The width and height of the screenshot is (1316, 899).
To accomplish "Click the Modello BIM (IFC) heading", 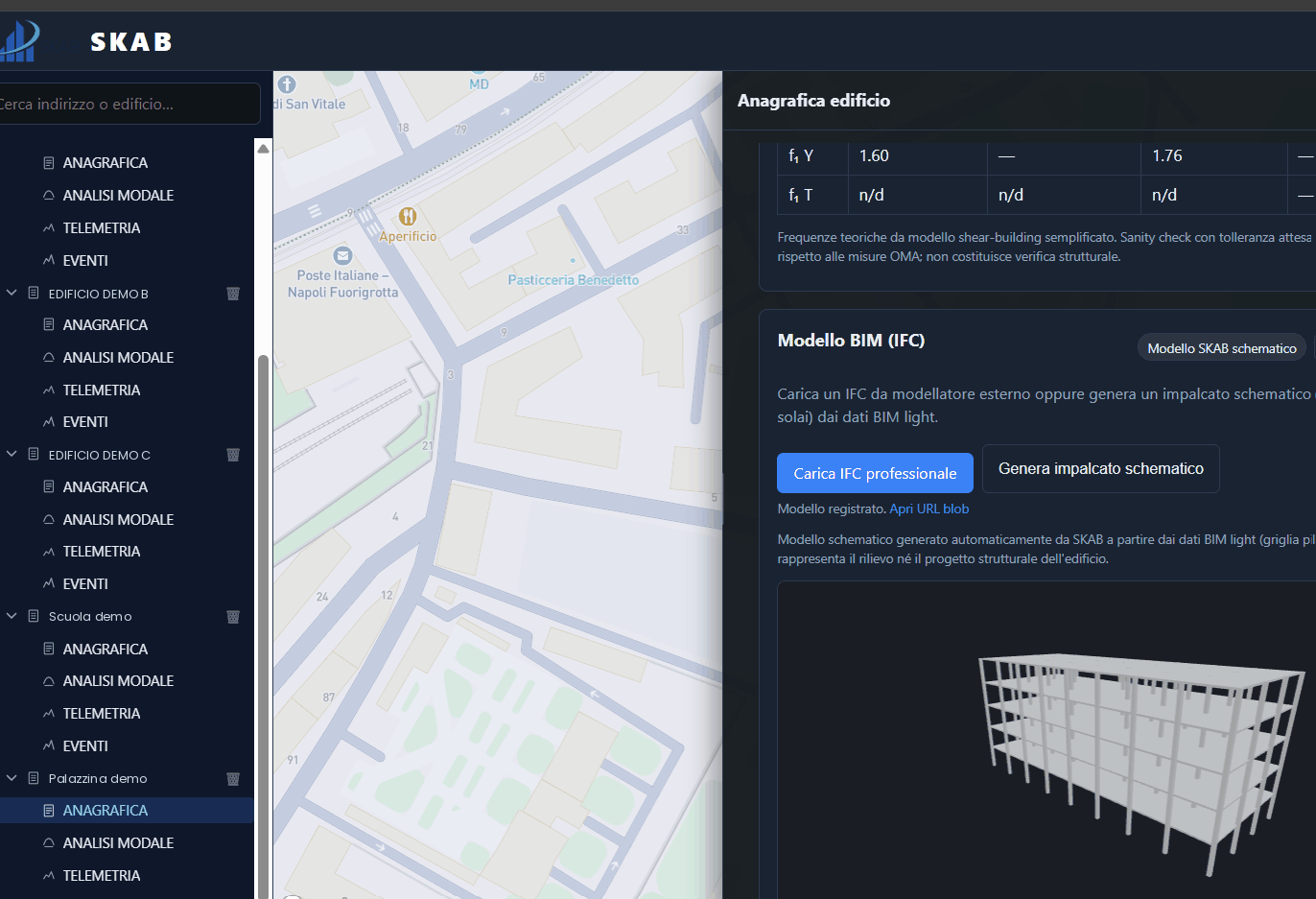I will (851, 341).
